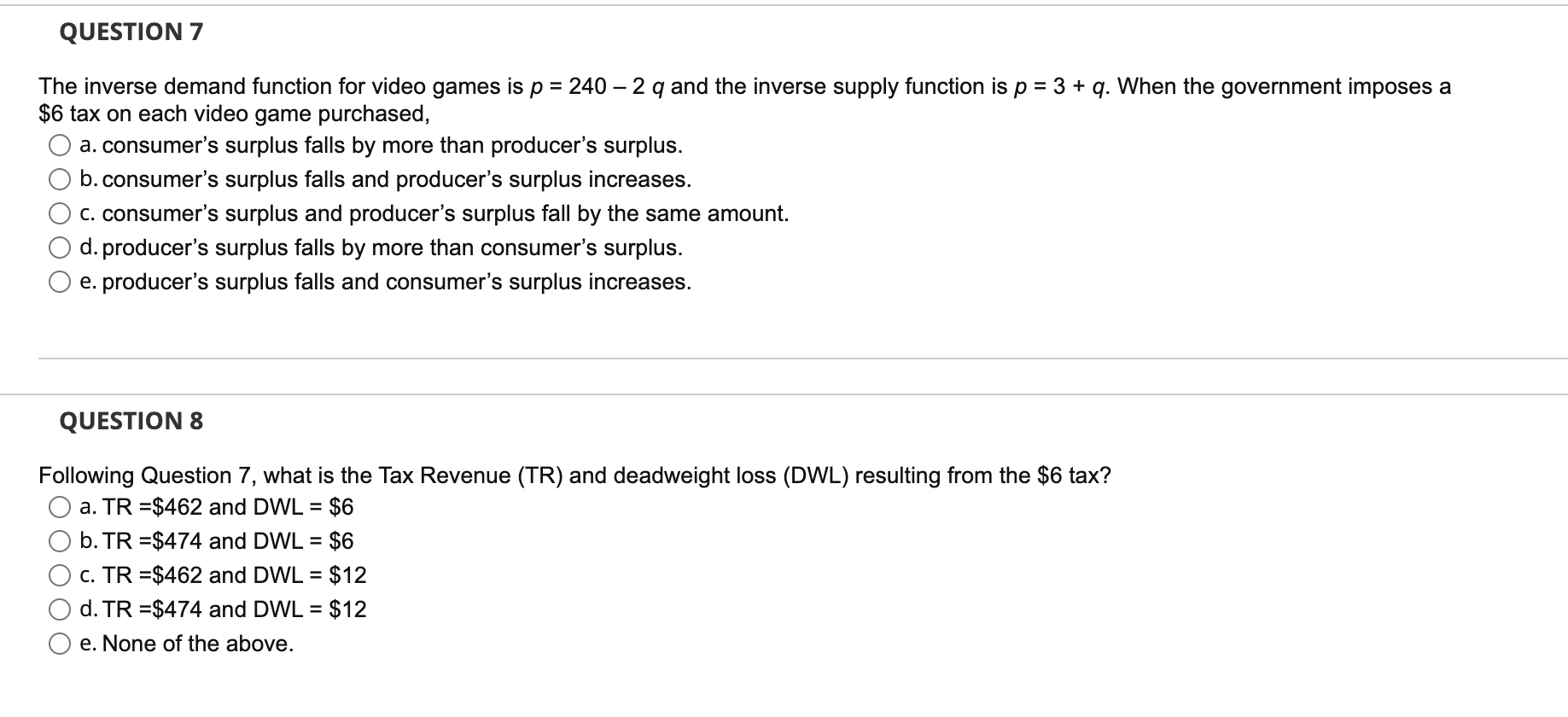Screen dimensions: 1568x717
Task: Select answer d for Question 7
Action: (x=59, y=248)
